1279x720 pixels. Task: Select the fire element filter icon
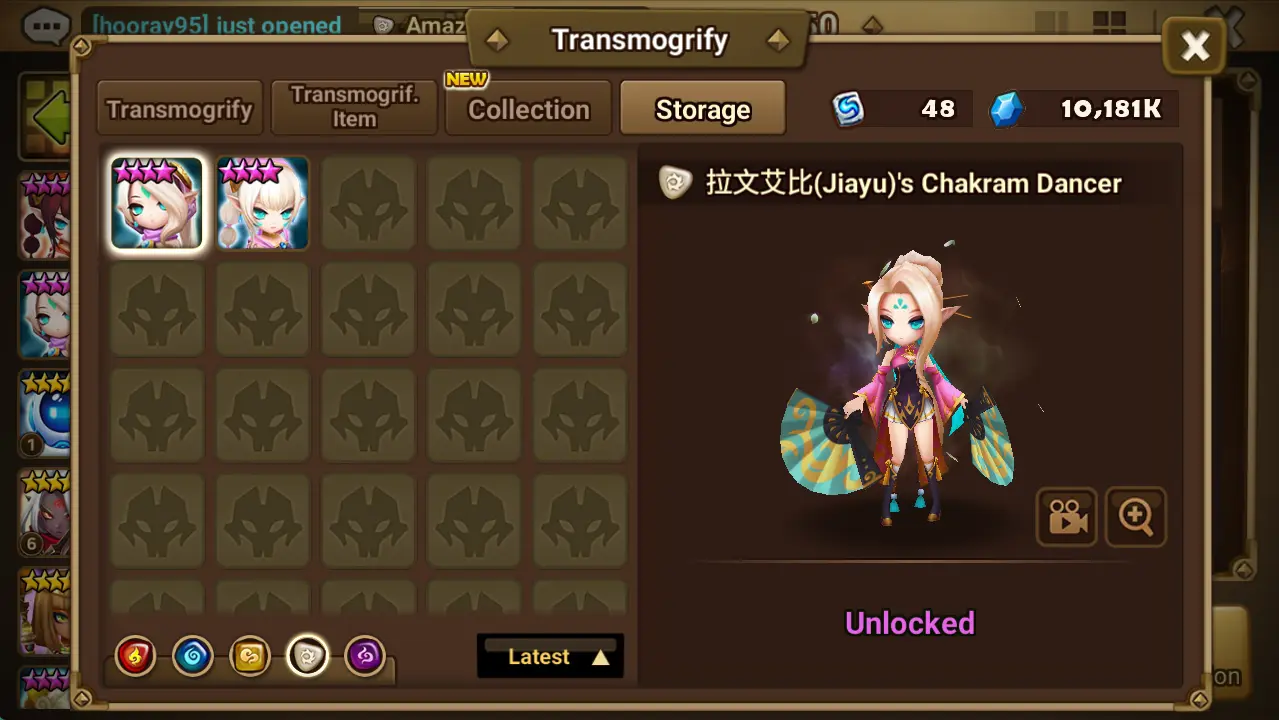click(135, 657)
